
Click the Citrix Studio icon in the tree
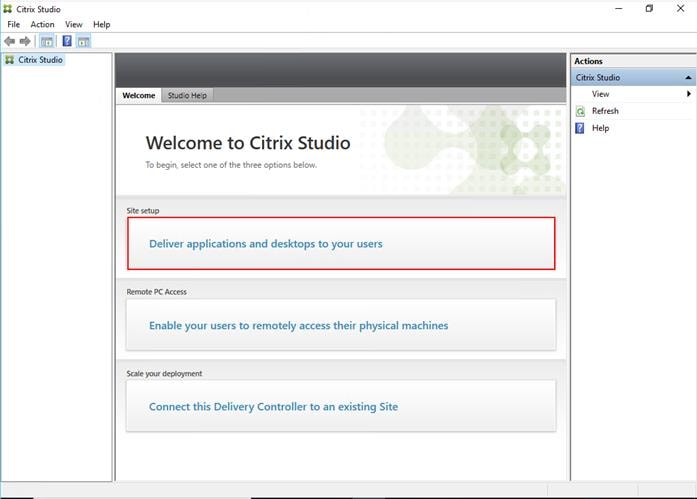coord(9,60)
